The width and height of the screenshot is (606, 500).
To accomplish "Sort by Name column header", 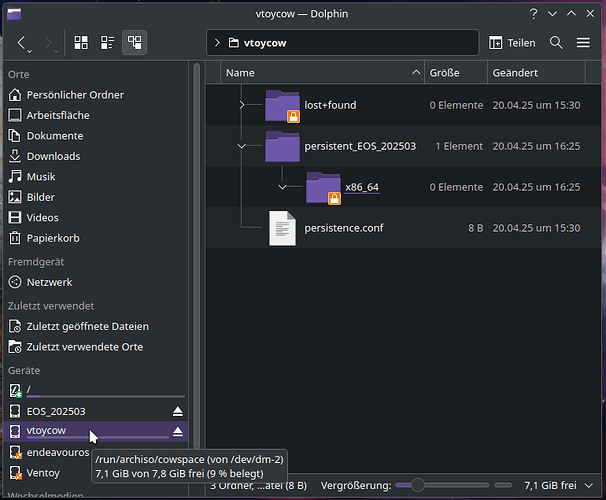I will coord(322,73).
